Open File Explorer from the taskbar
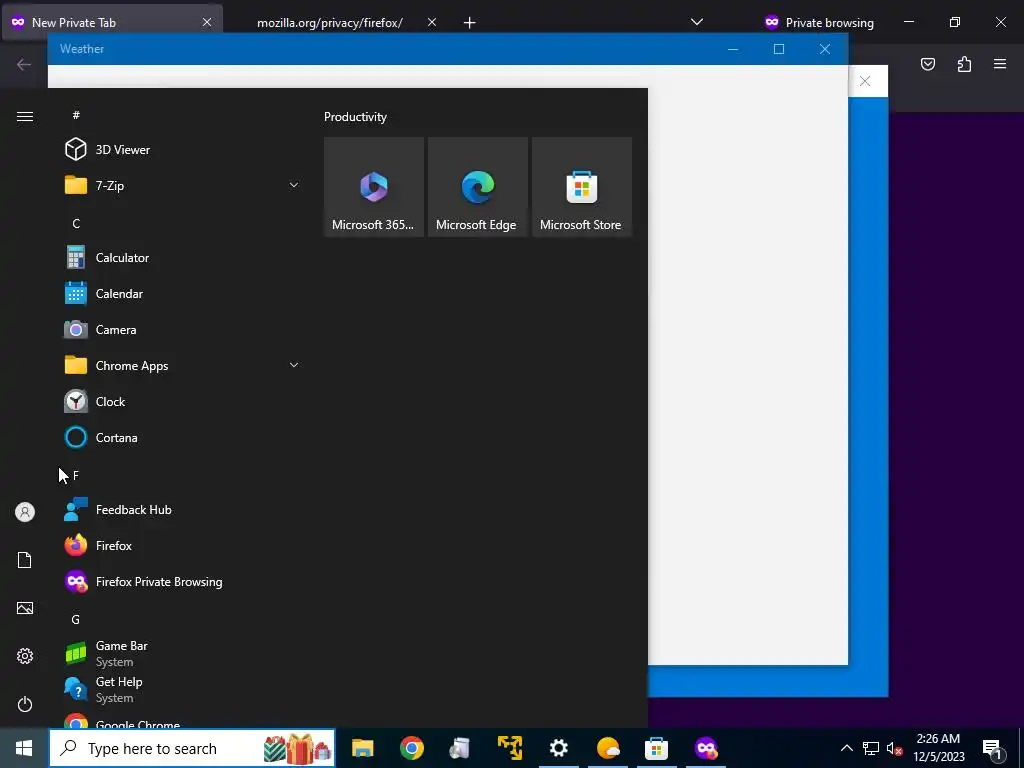1024x768 pixels. pos(362,748)
